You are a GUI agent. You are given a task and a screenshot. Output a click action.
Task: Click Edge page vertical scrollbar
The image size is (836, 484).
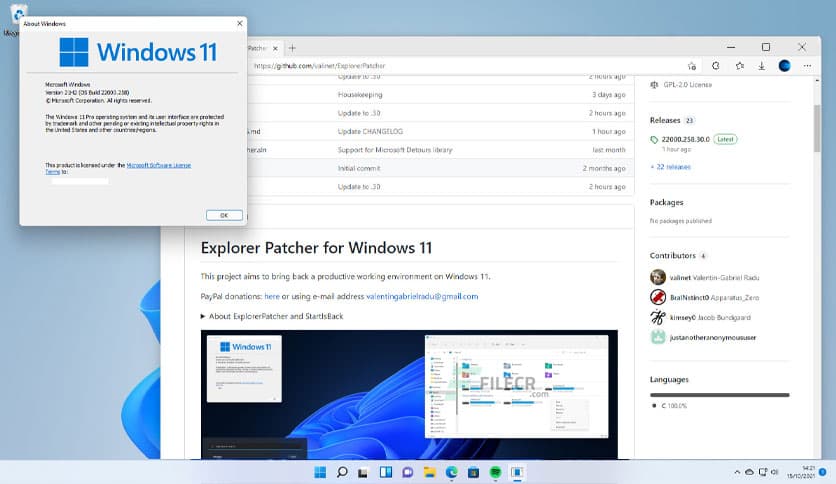tap(817, 129)
